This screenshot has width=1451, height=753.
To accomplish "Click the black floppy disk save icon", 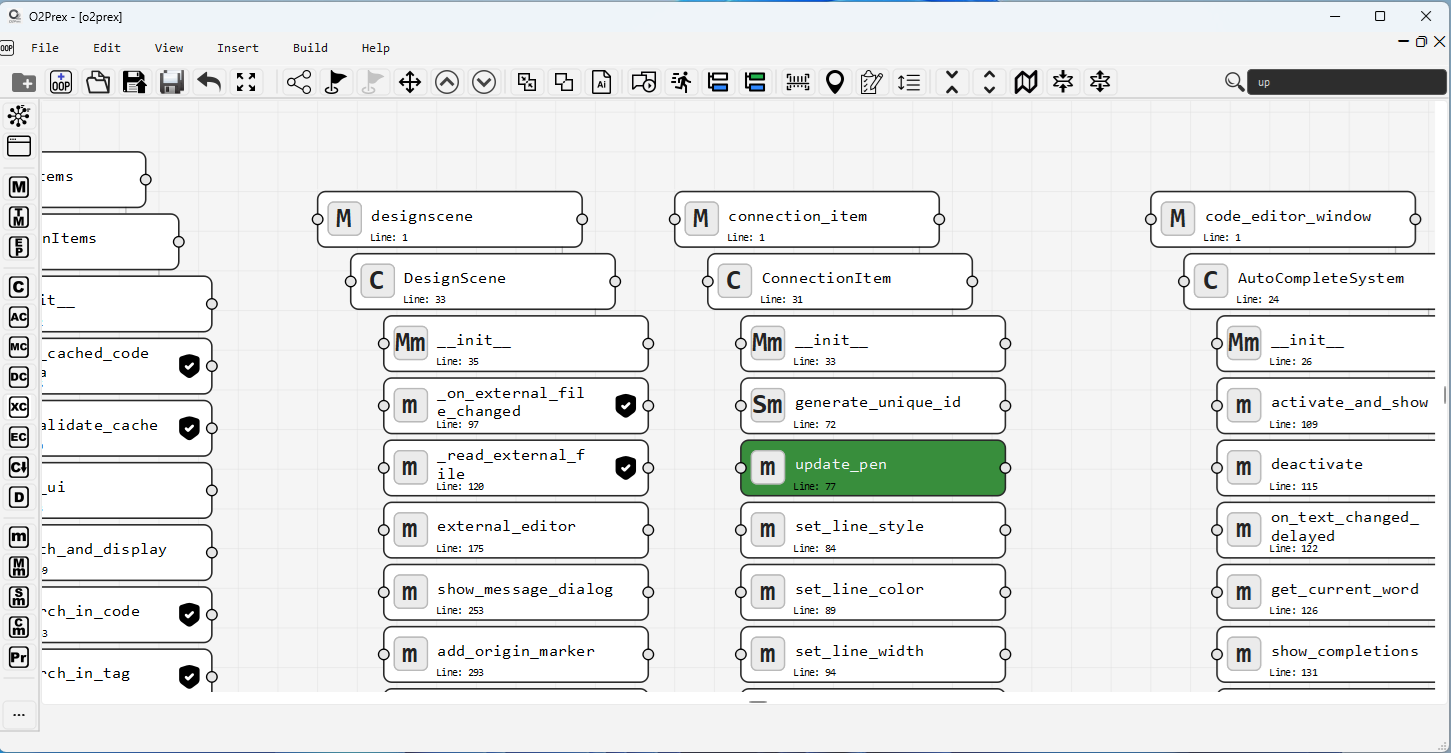I will tap(135, 82).
